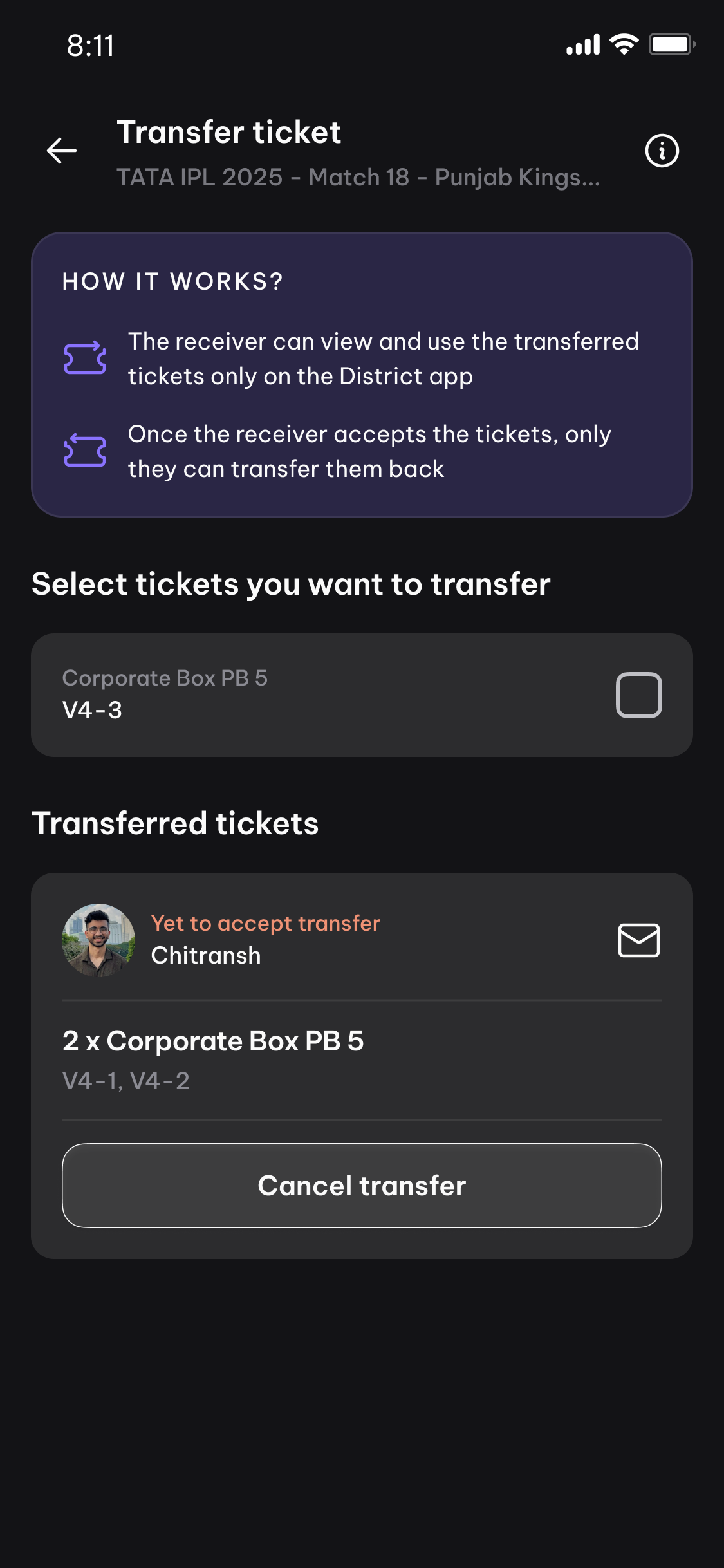This screenshot has height=1568, width=724.
Task: Tap the Transfer ticket page title
Action: [228, 133]
